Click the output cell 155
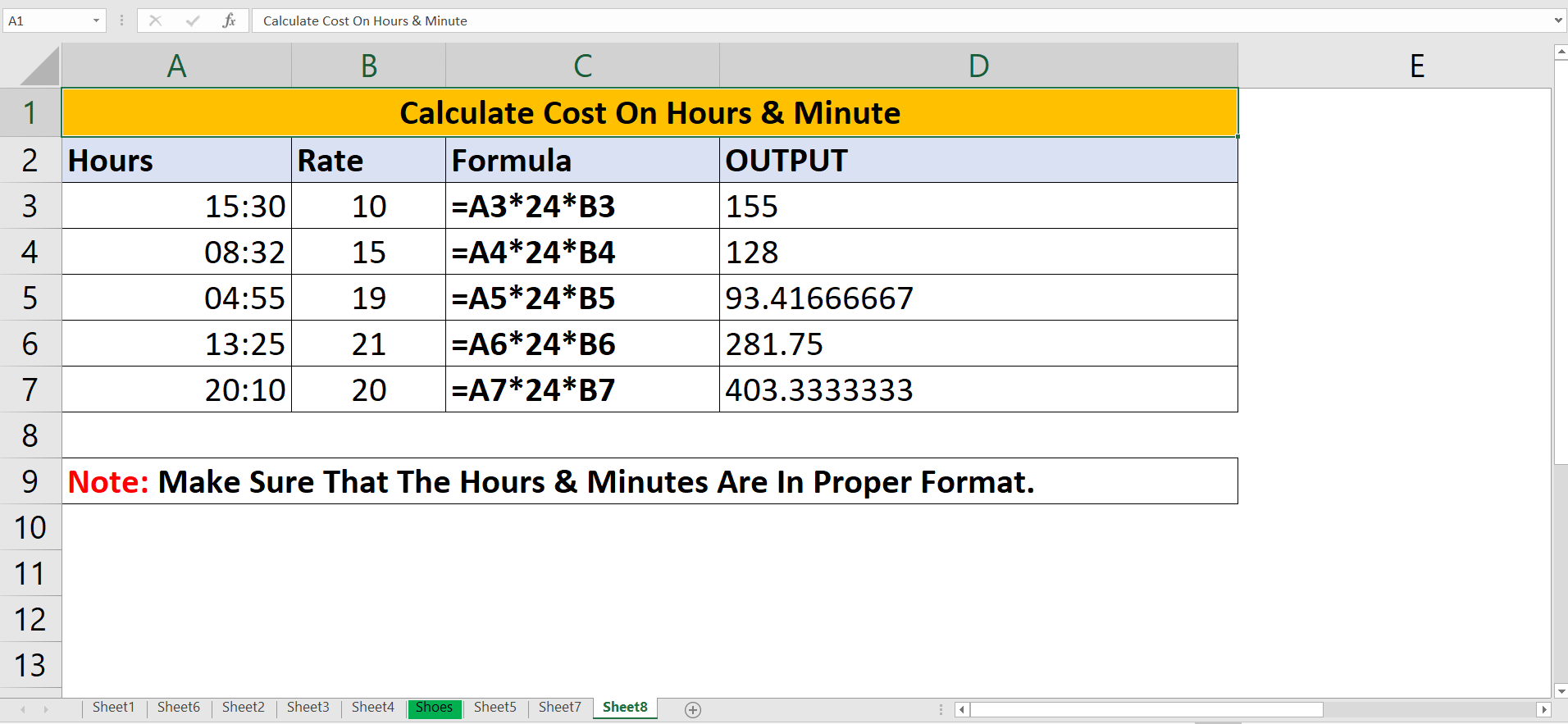Image resolution: width=1568 pixels, height=724 pixels. tap(978, 206)
